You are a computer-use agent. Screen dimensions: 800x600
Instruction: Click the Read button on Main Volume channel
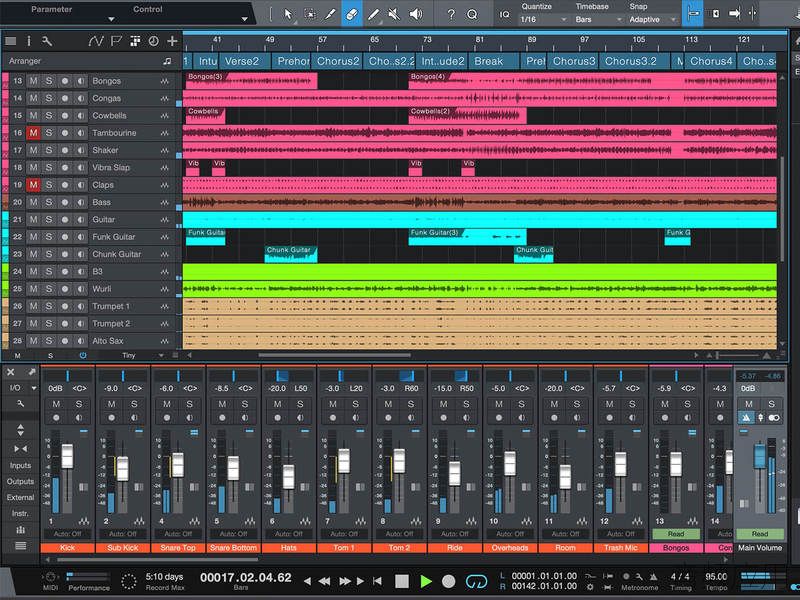point(760,534)
